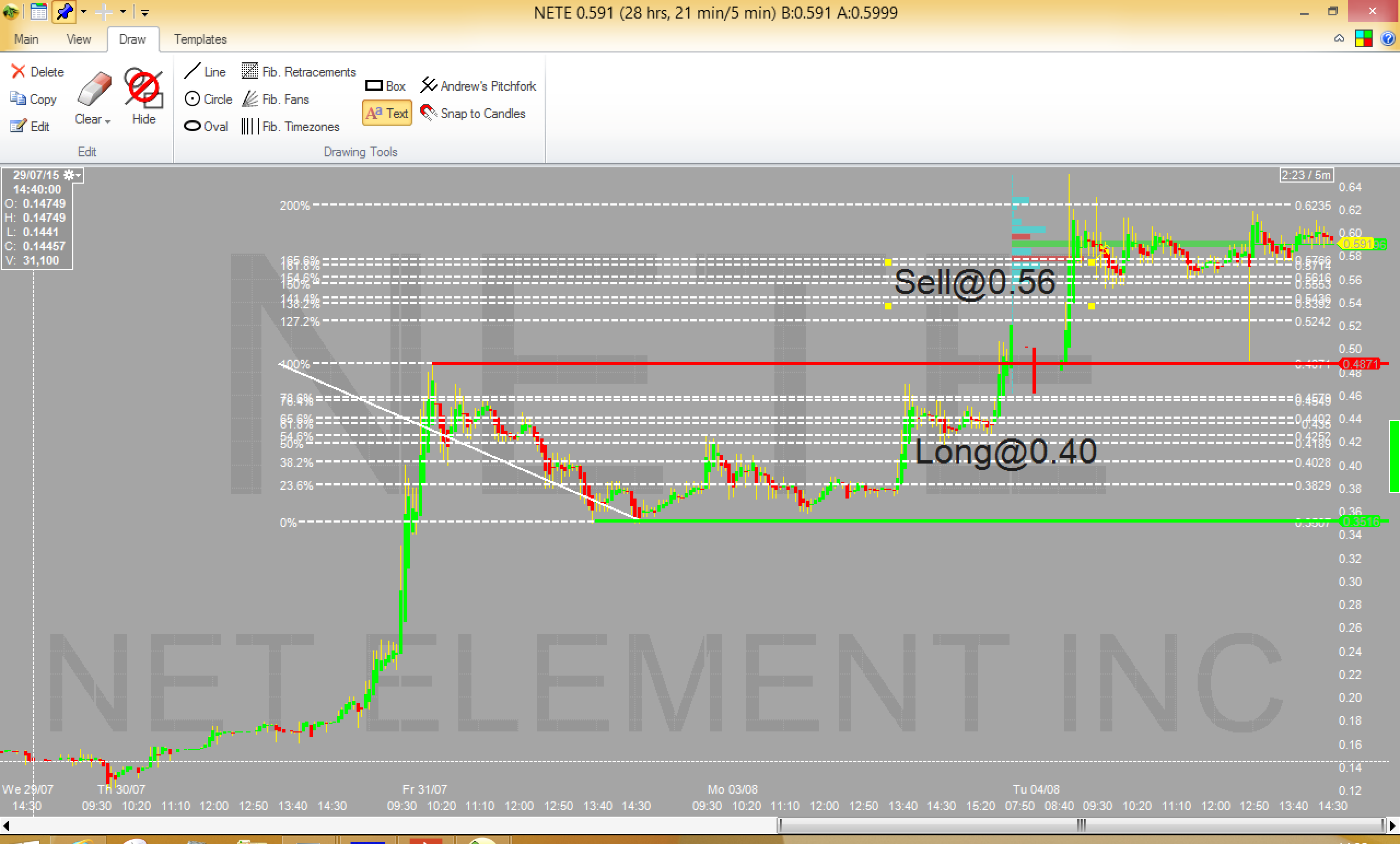Viewport: 1400px width, 844px height.
Task: Select the Line drawing tool
Action: pyautogui.click(x=205, y=72)
